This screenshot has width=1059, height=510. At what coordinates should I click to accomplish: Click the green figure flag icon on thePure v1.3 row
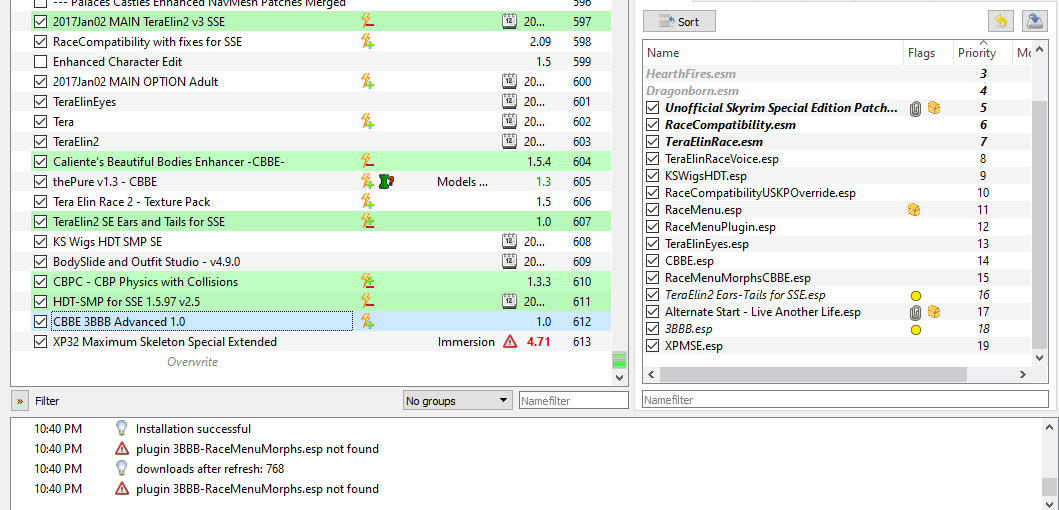(386, 182)
